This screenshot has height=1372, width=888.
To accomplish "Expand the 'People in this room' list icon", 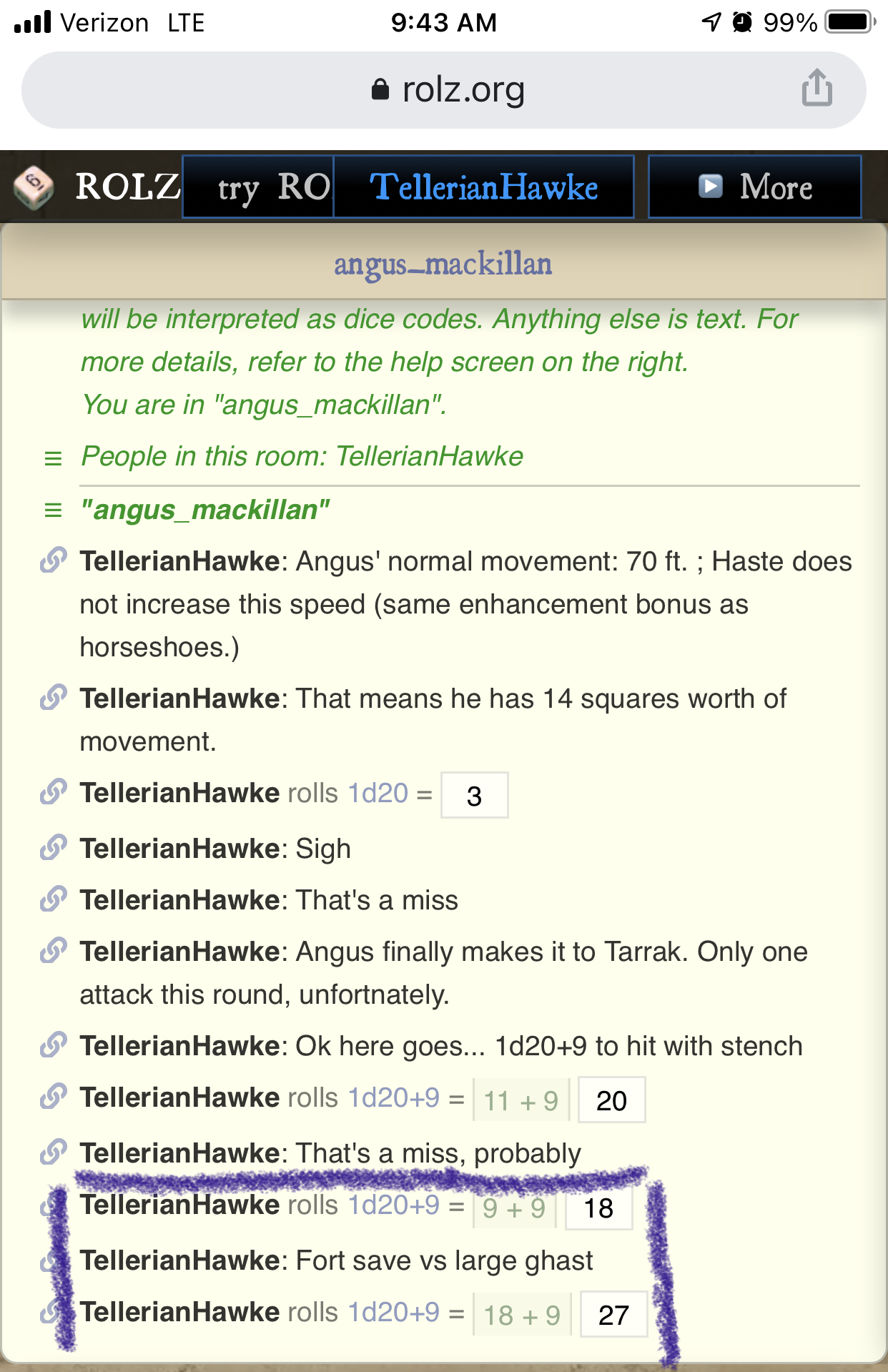I will [53, 458].
